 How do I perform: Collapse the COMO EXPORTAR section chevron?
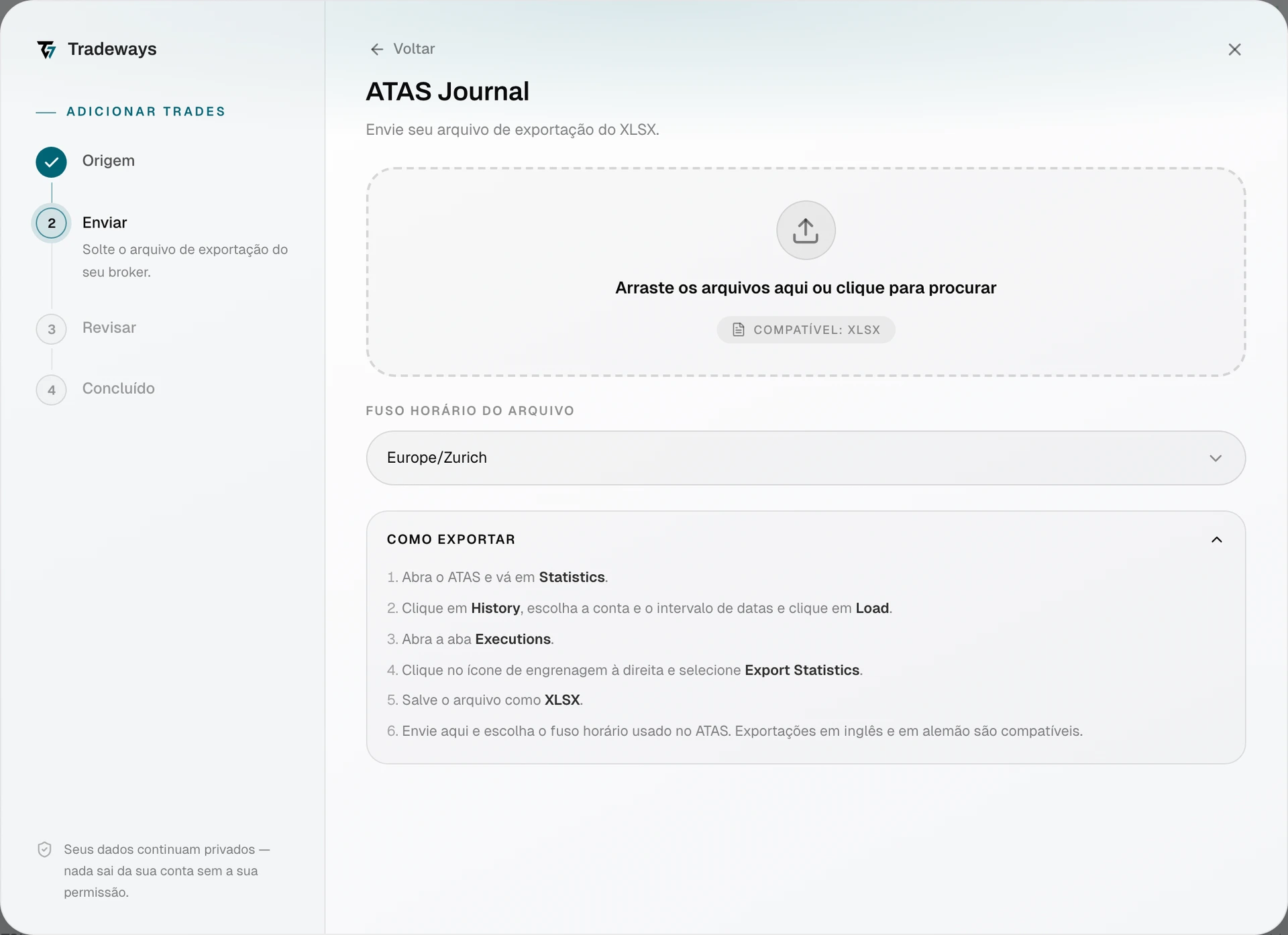(1216, 540)
